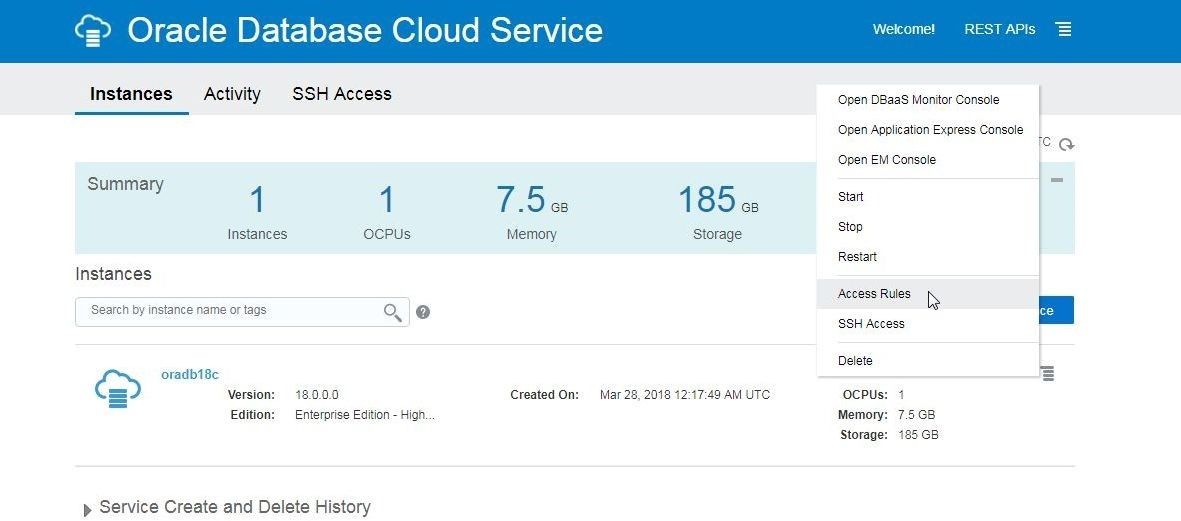Click the oradb18c cloud database icon
The height and width of the screenshot is (521, 1181).
tap(117, 389)
